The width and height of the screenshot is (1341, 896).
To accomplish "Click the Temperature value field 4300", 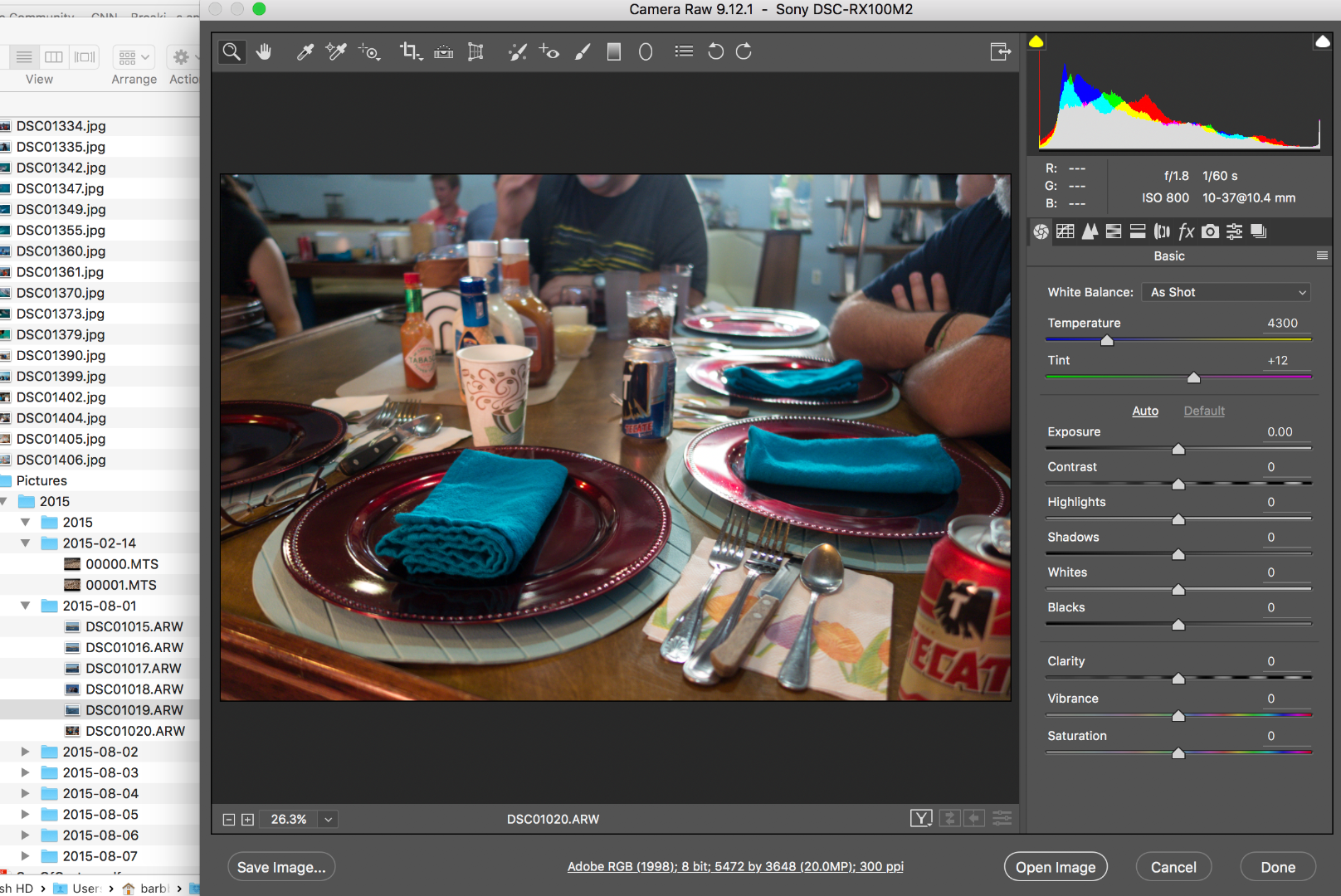I will click(1283, 323).
